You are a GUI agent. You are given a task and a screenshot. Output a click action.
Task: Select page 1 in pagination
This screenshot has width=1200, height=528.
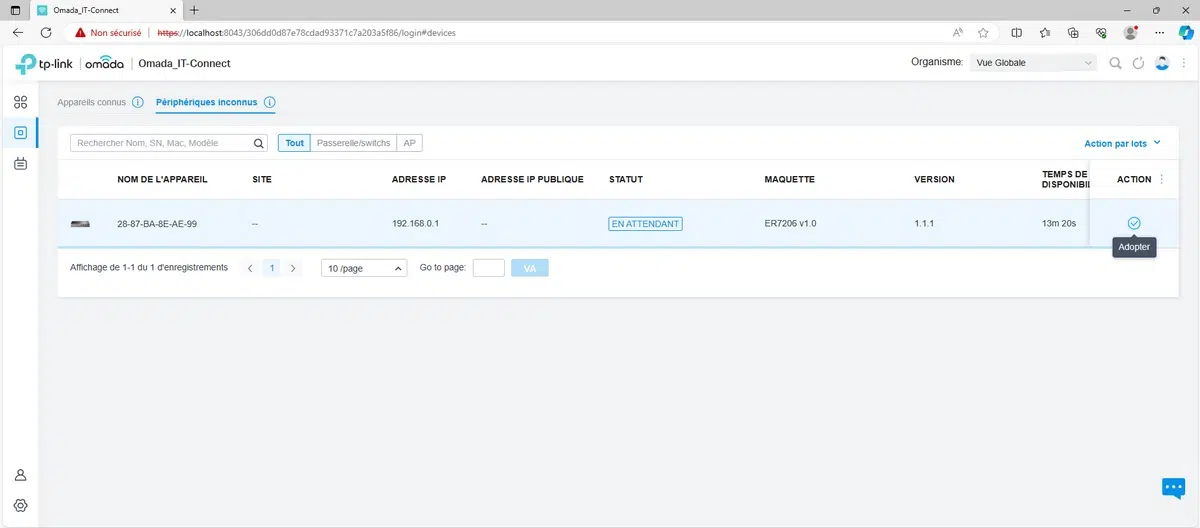point(272,268)
